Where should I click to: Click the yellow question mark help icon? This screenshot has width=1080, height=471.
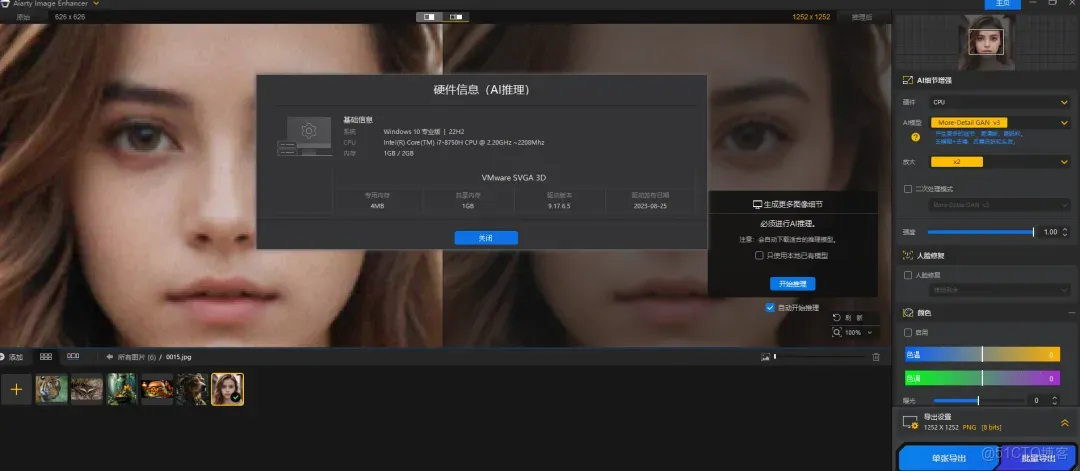tap(915, 137)
